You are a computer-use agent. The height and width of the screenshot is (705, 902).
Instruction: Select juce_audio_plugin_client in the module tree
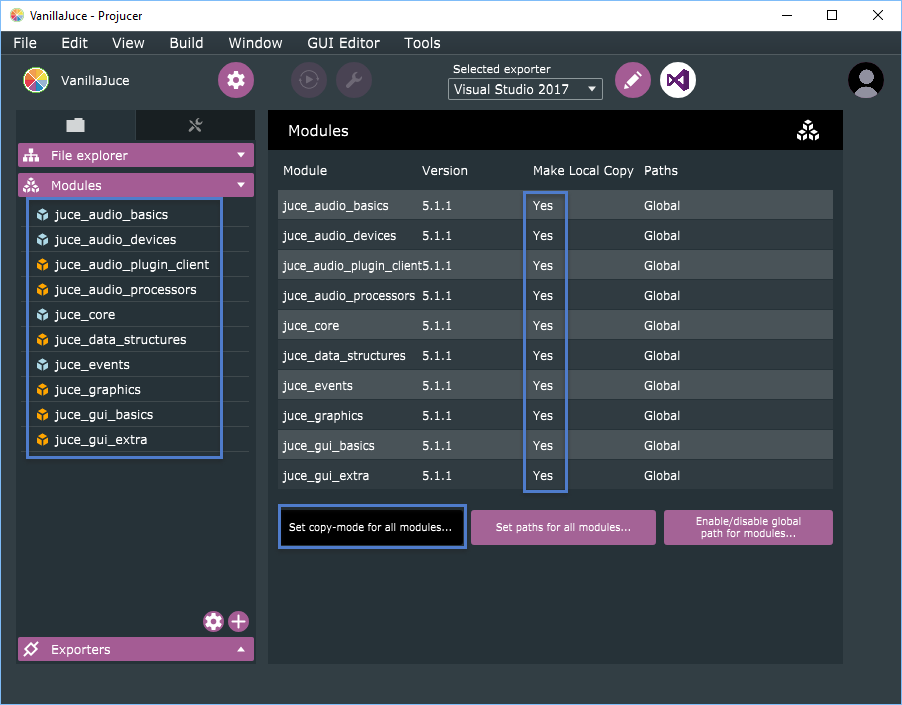pyautogui.click(x=132, y=265)
